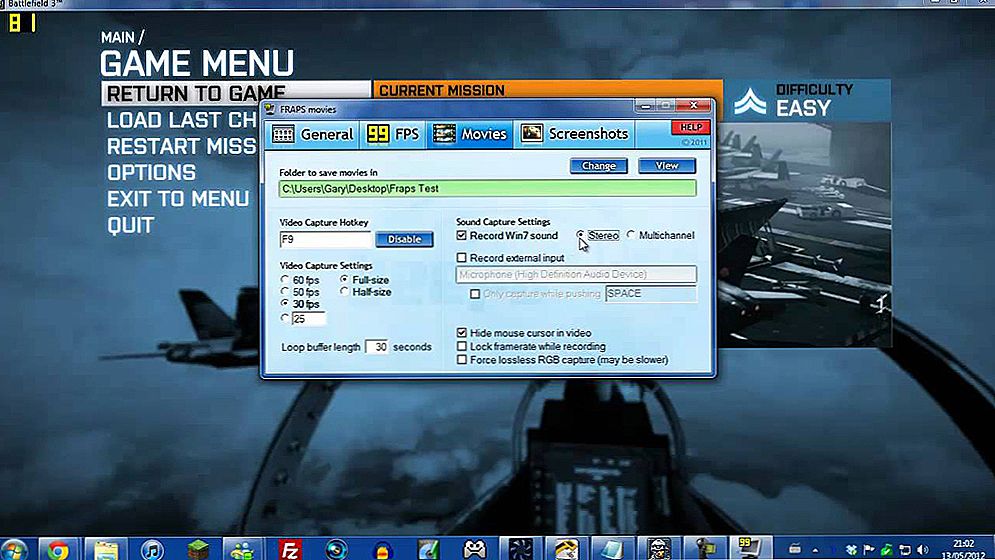Screen dimensions: 995x560
Task: Click the Difficulty Easy rank chevron icon
Action: (750, 102)
